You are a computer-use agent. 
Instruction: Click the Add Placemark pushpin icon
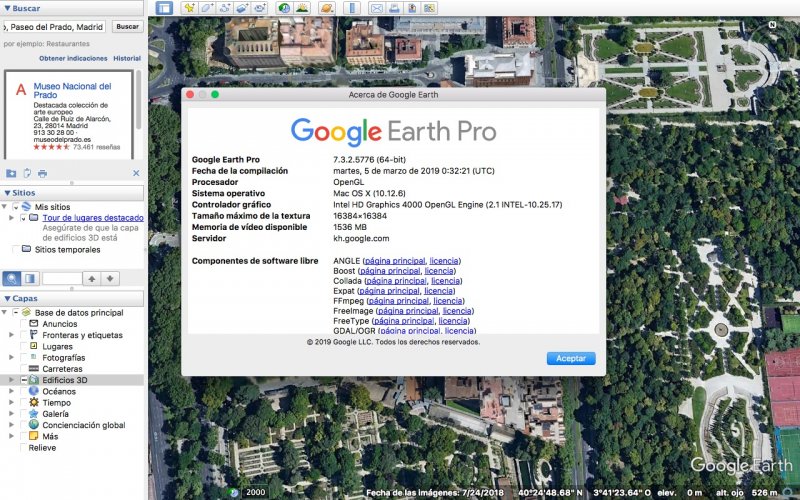188,8
